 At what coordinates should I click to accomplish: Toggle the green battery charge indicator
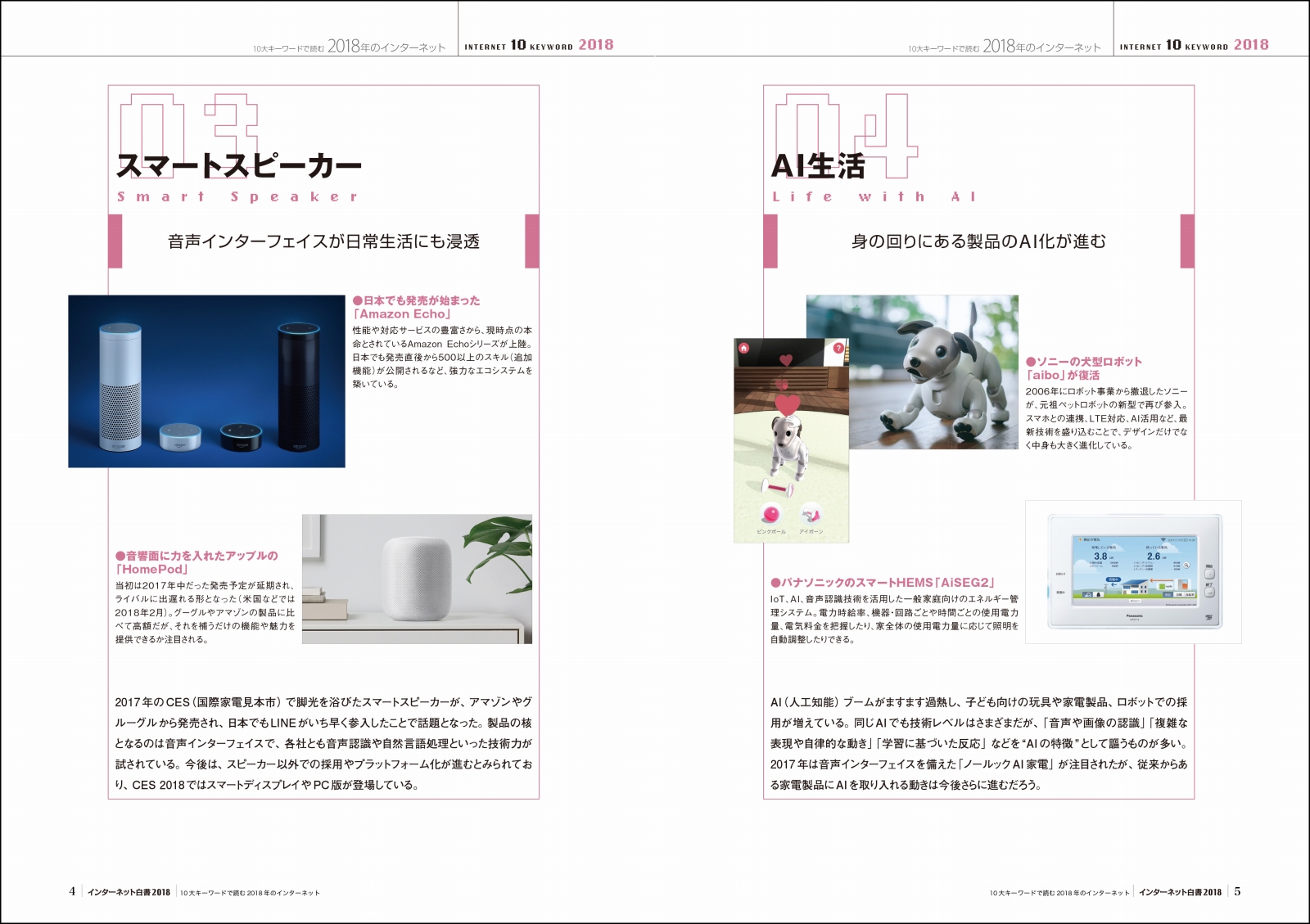pos(1163,586)
